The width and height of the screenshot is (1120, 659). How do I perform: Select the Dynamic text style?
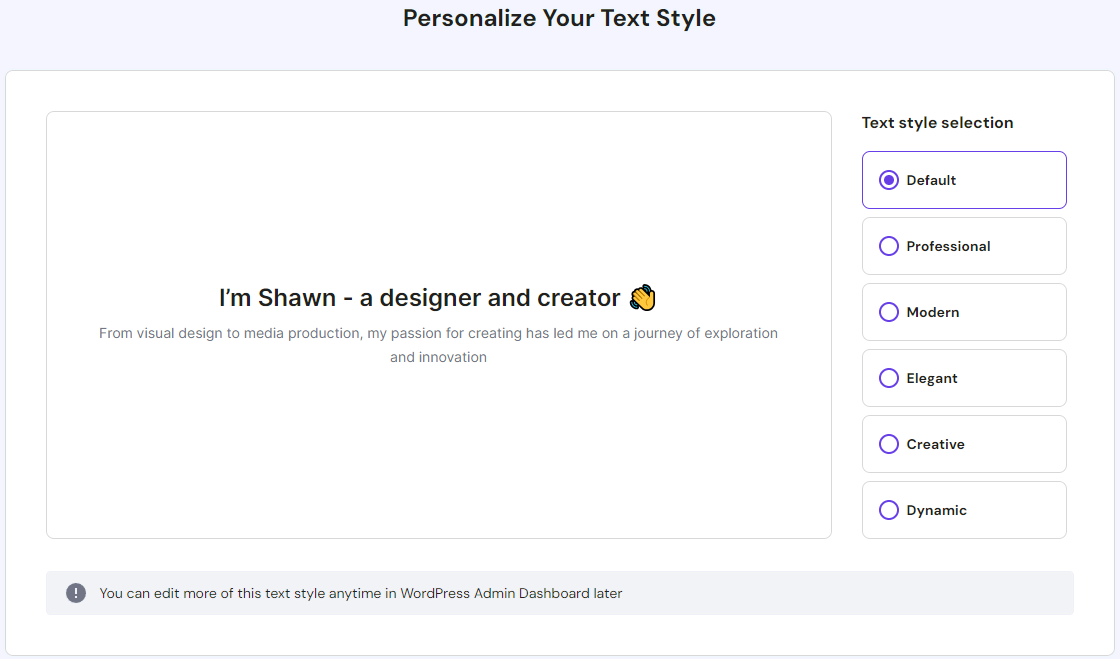(x=889, y=510)
